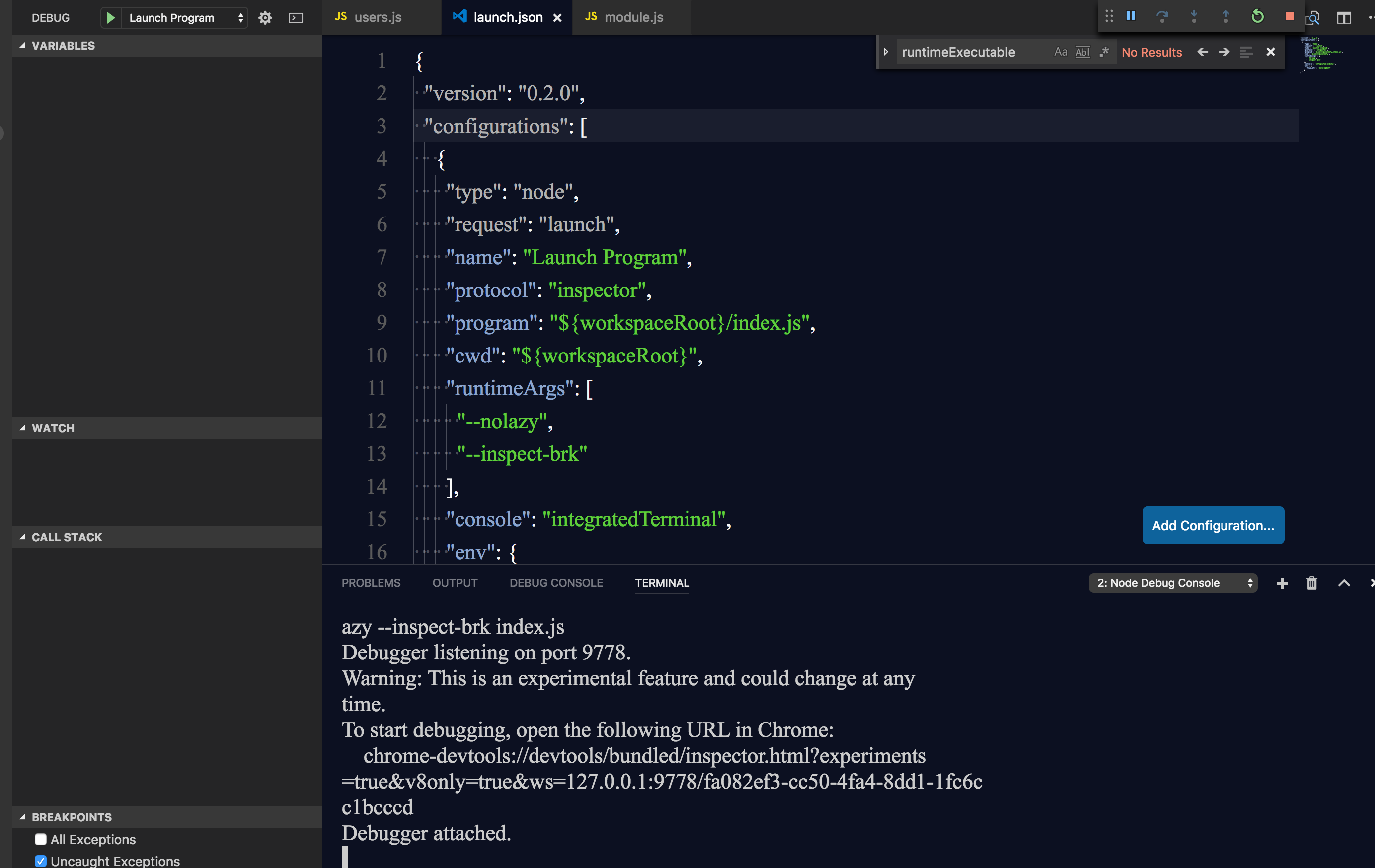Click the Add Configuration button

1214,525
